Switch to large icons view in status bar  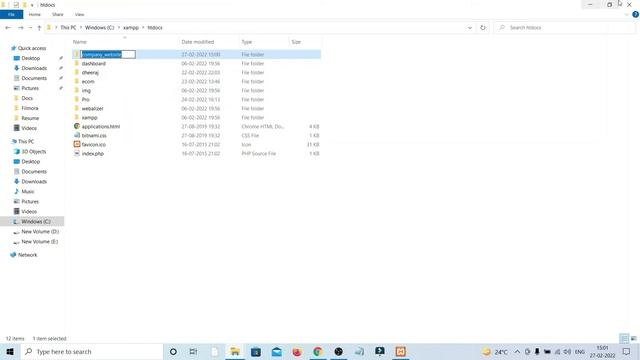point(633,338)
